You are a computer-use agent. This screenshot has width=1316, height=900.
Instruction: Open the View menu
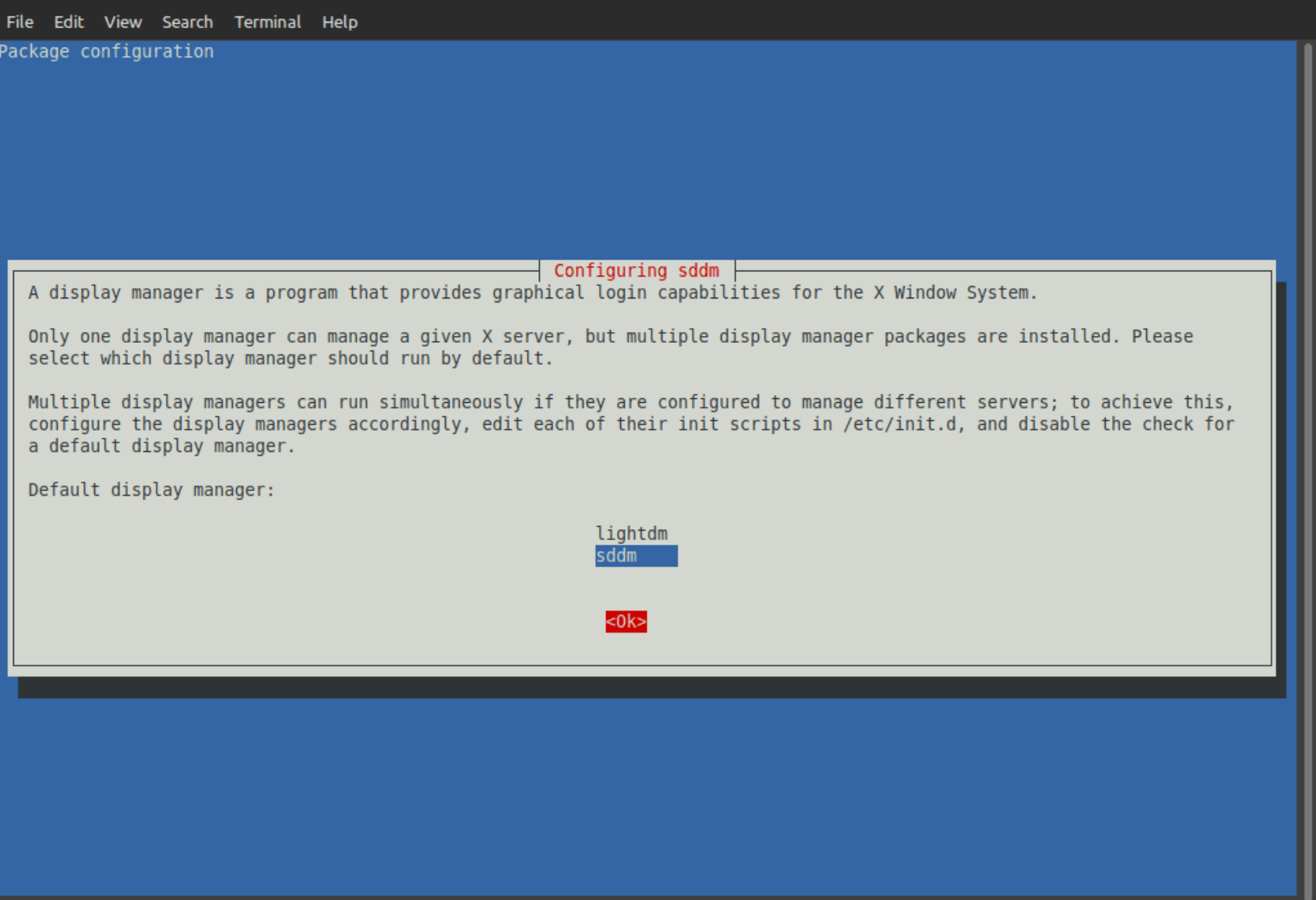[x=122, y=22]
